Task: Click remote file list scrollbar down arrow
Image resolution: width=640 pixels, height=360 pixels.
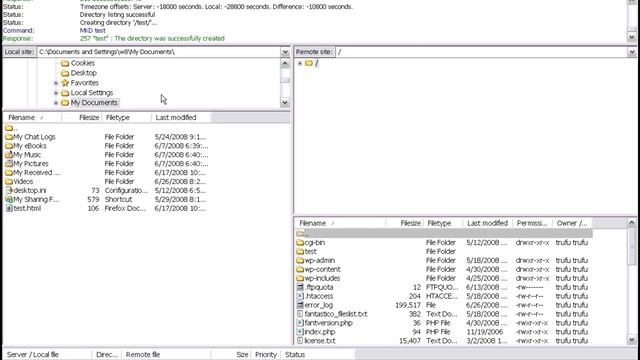Action: (x=632, y=340)
